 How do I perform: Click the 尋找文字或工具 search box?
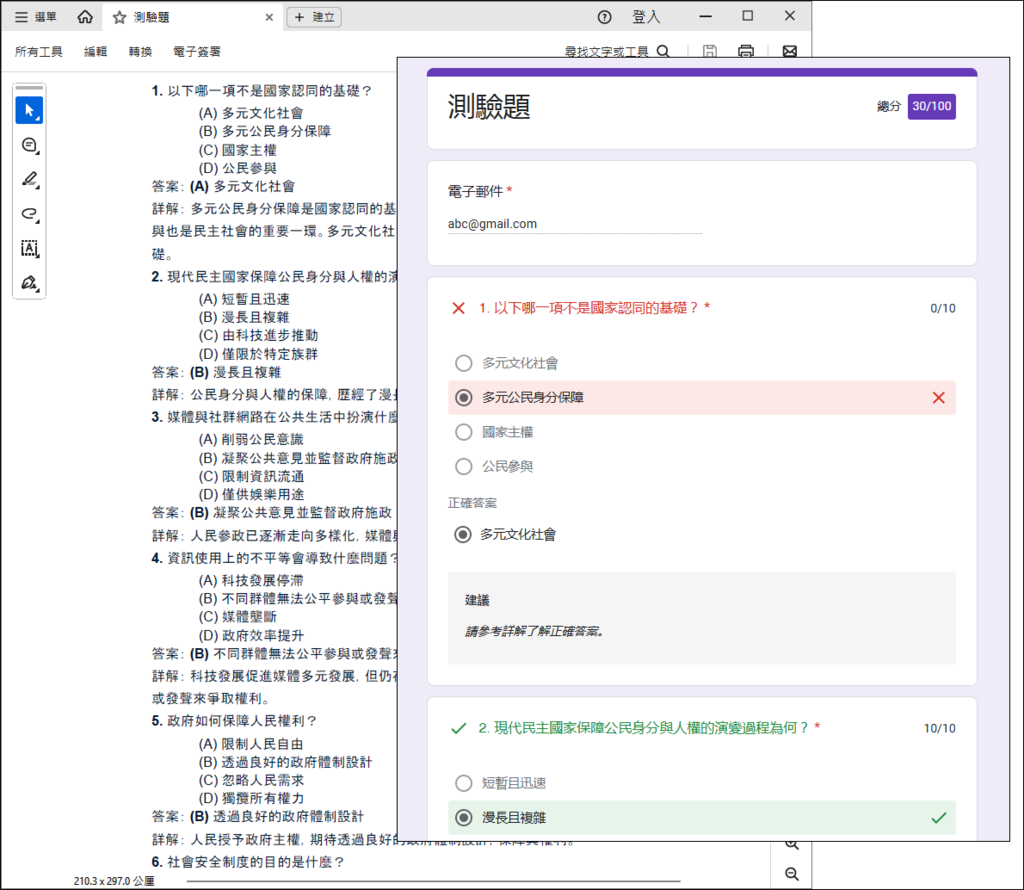(606, 52)
